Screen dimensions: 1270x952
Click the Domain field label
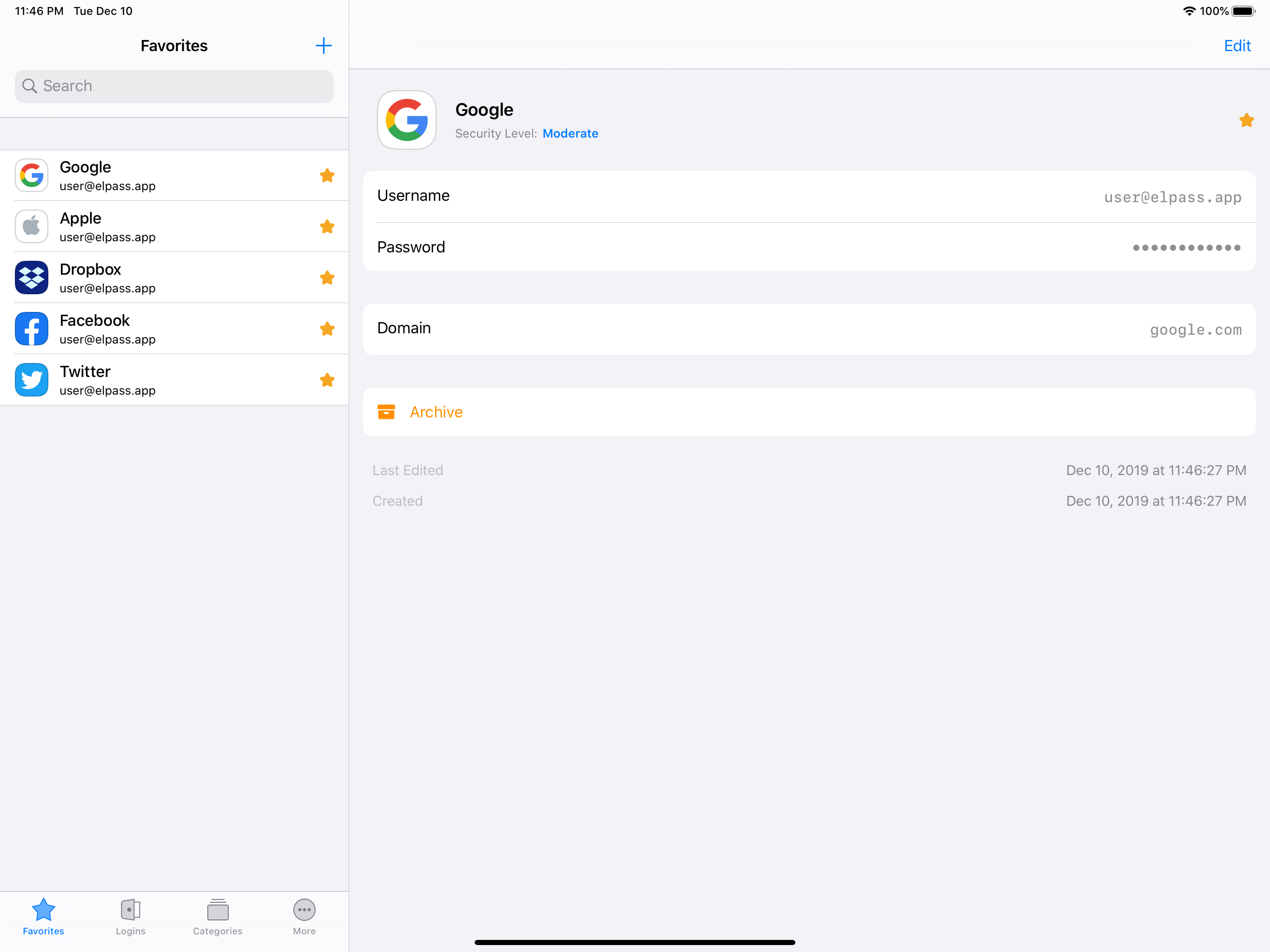coord(404,328)
